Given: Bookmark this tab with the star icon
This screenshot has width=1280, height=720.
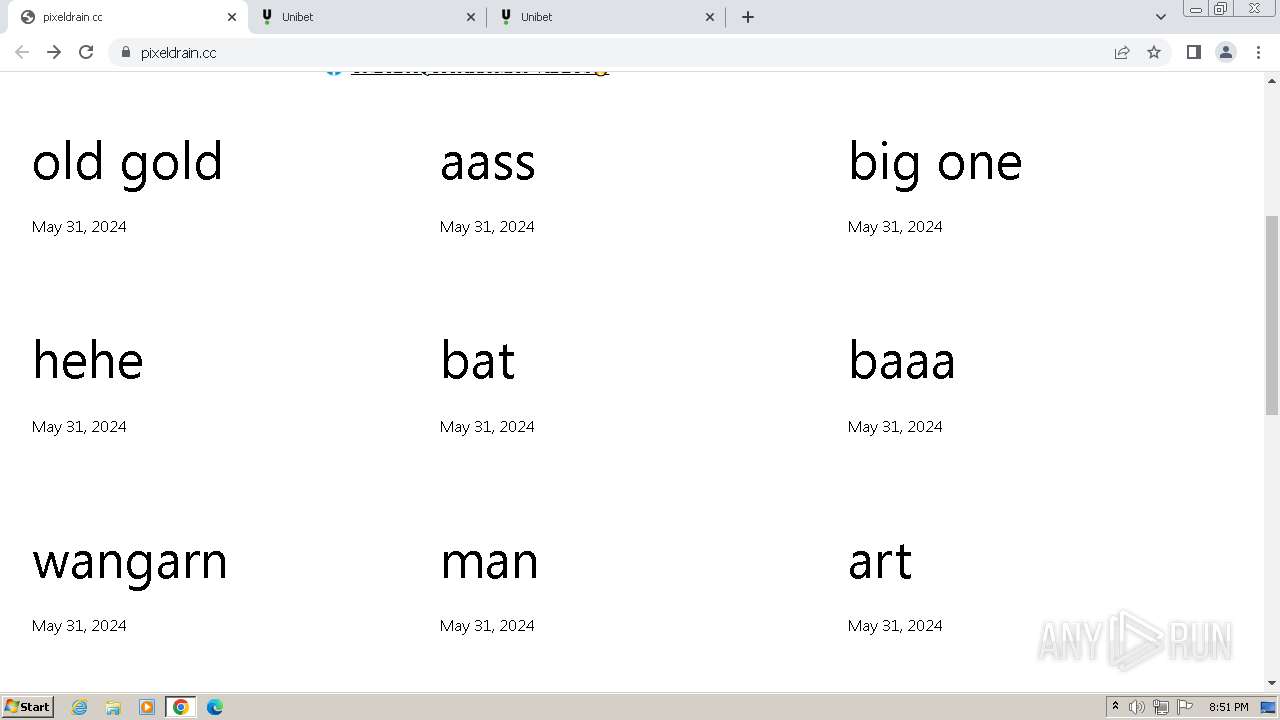Looking at the screenshot, I should (1154, 52).
